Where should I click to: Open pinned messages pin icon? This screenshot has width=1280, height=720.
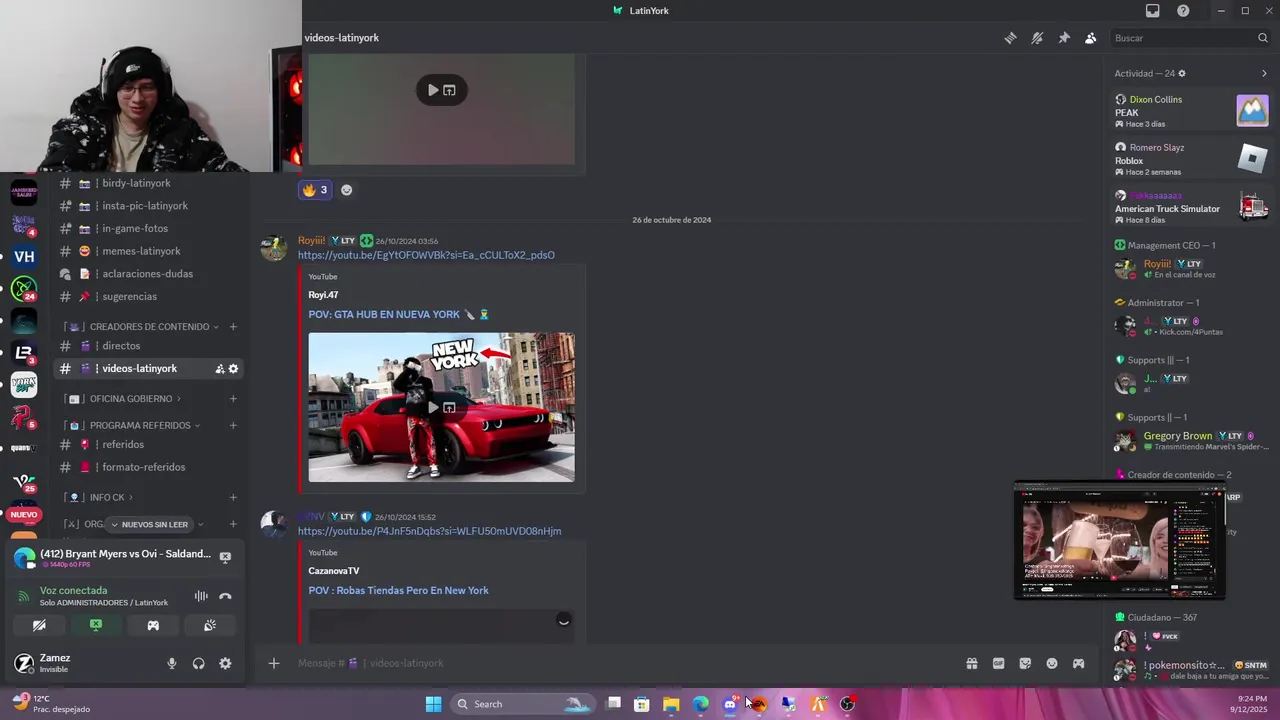pyautogui.click(x=1064, y=38)
